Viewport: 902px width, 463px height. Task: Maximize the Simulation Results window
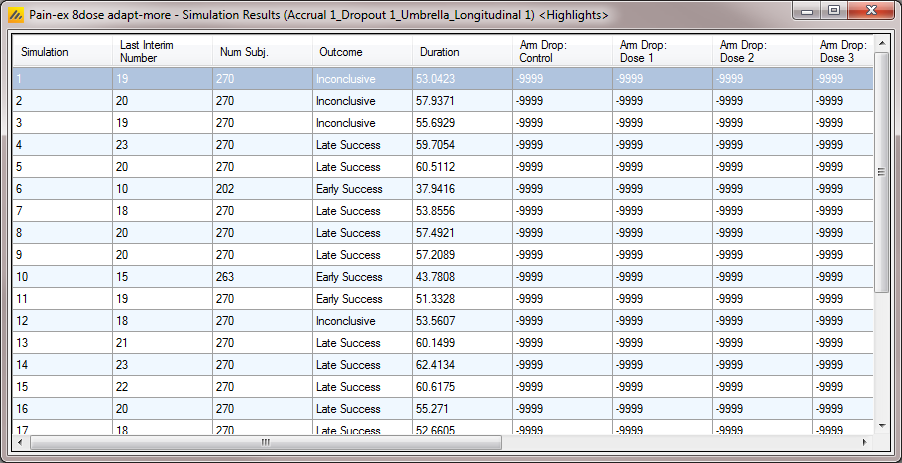point(833,11)
